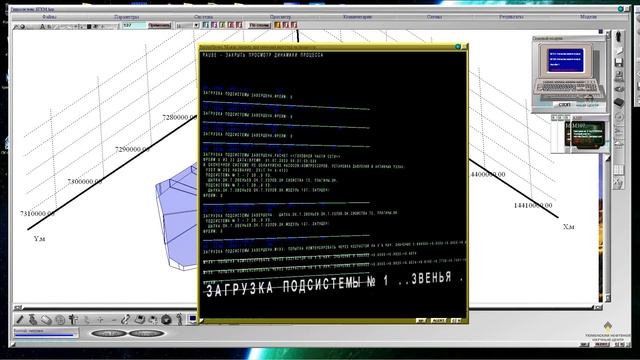The image size is (640, 360).
Task: Click the right oval button at the bottom
Action: [146, 333]
